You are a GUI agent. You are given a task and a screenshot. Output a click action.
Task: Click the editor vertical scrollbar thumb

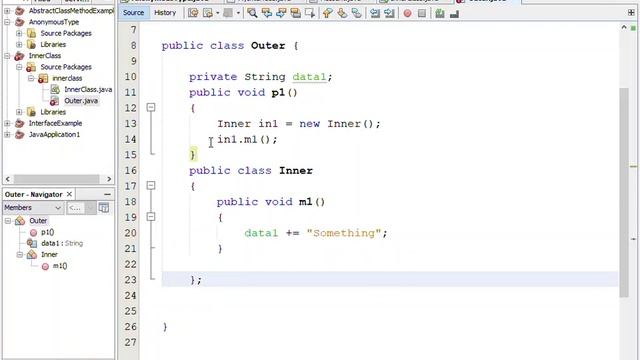pyautogui.click(x=624, y=192)
